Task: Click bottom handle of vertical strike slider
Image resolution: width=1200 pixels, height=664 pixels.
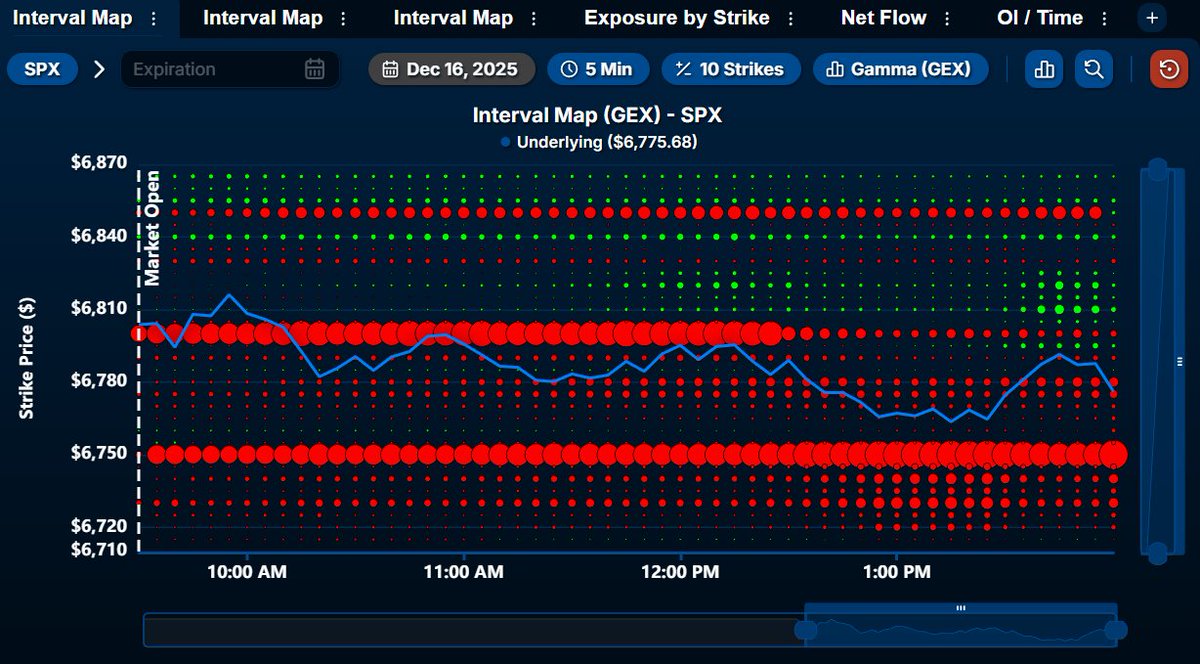Action: 1157,552
